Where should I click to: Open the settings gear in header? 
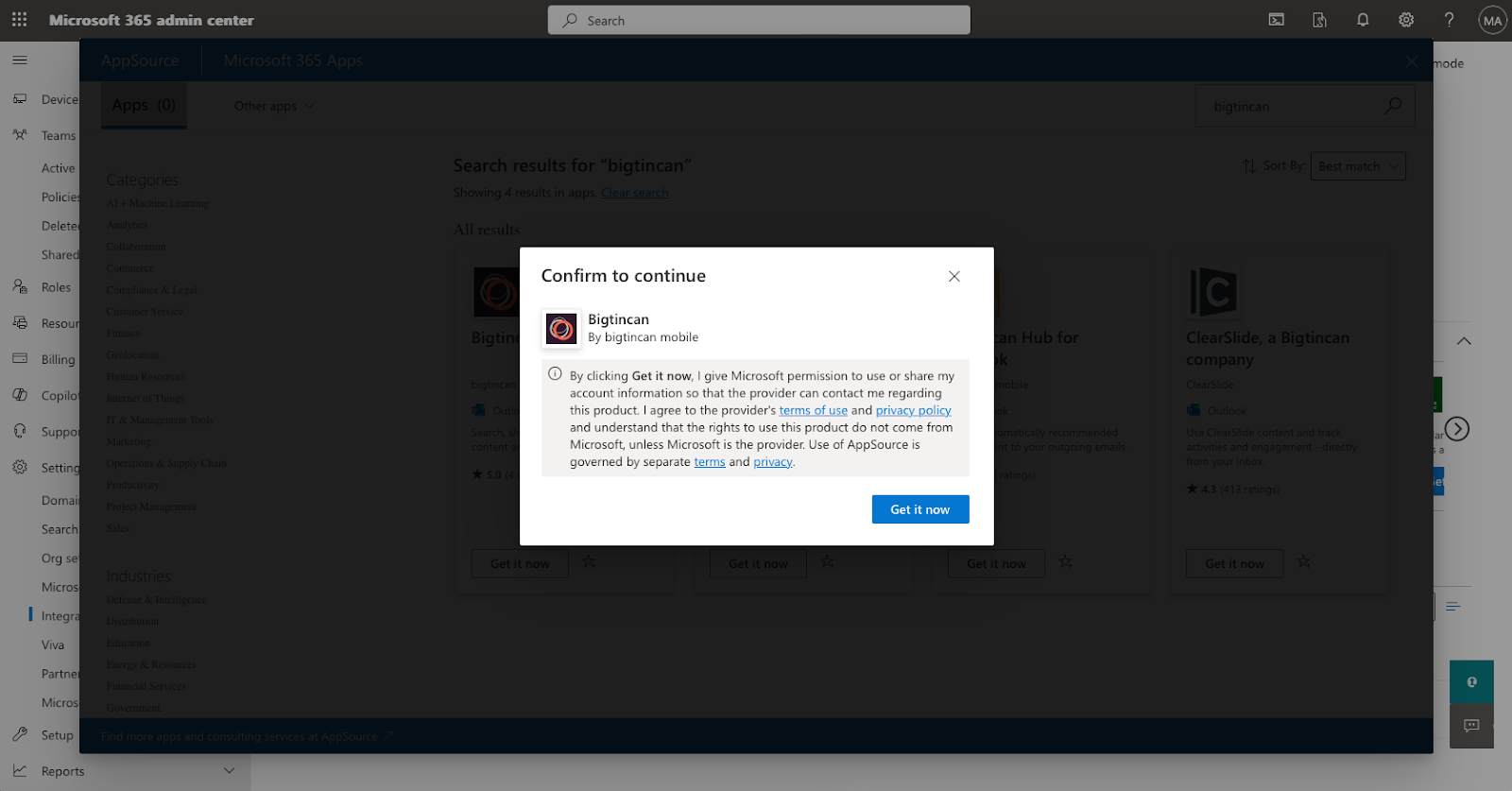tap(1406, 20)
